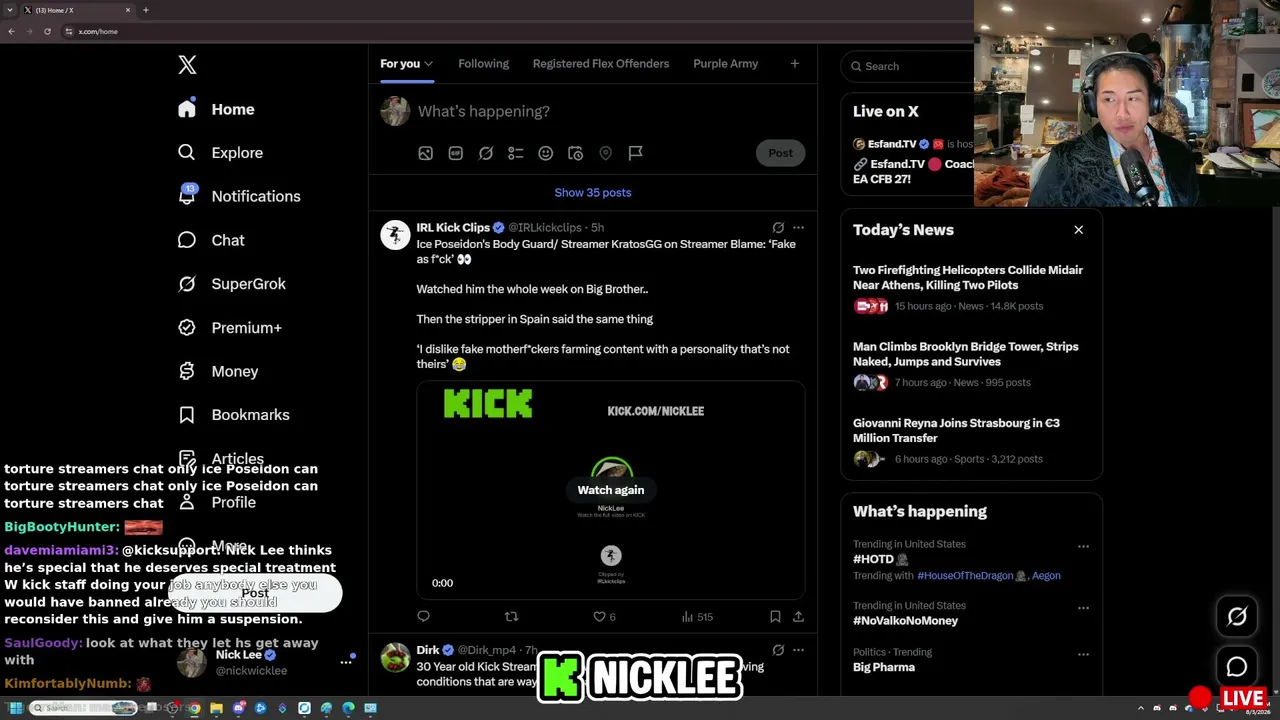
Task: Click the Grok icon in compose toolbar
Action: pos(486,153)
